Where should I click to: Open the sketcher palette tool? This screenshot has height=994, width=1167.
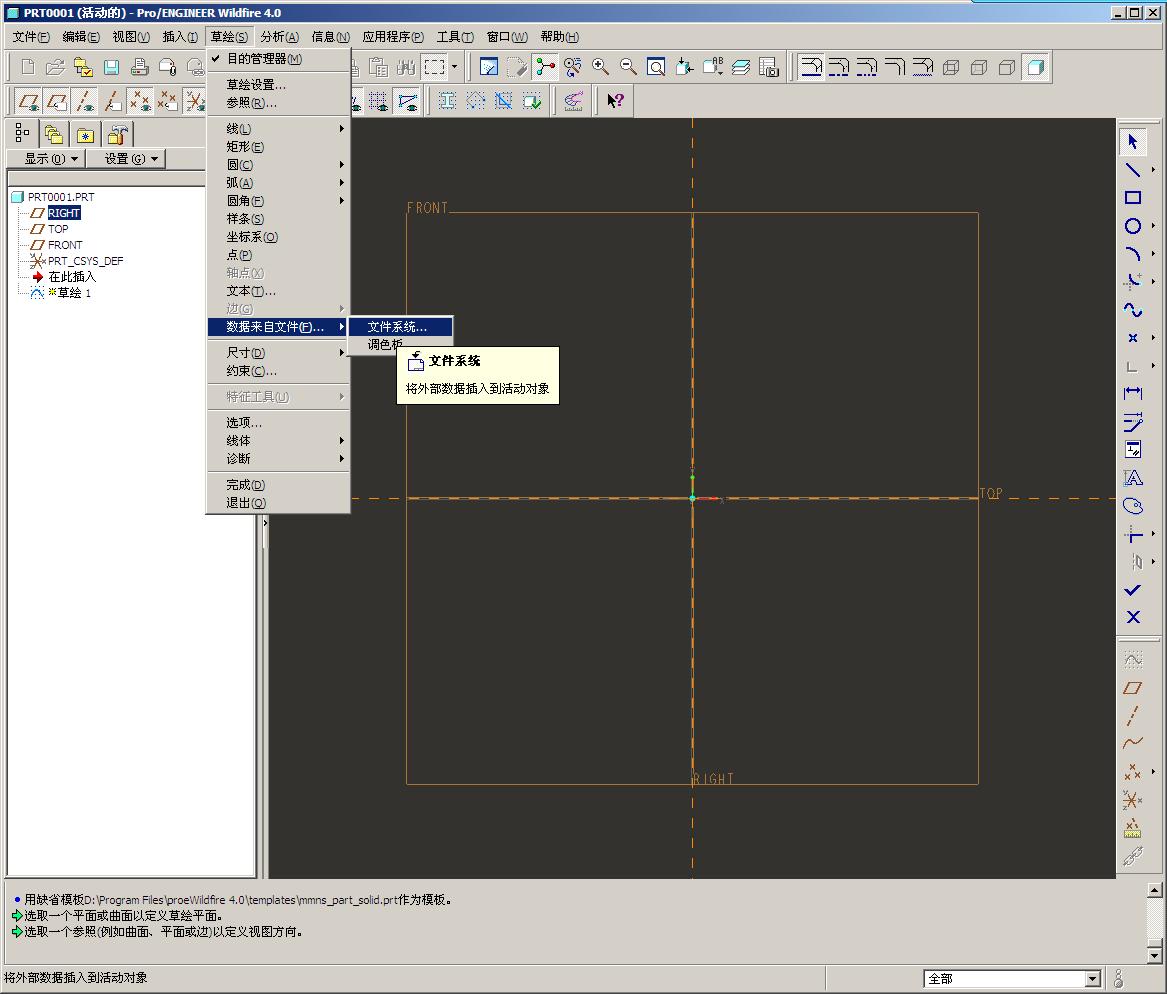[1133, 506]
